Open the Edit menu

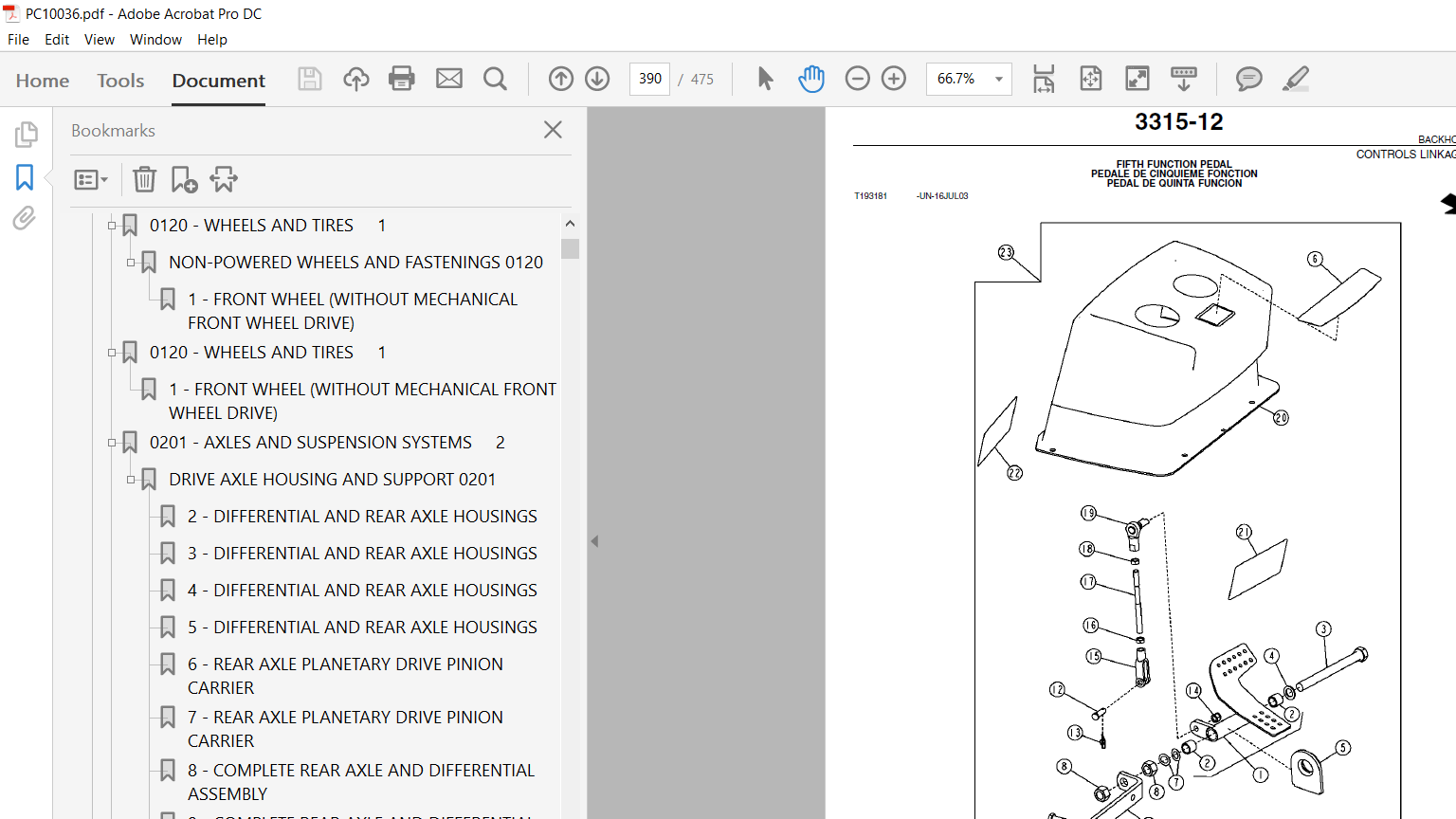[57, 40]
